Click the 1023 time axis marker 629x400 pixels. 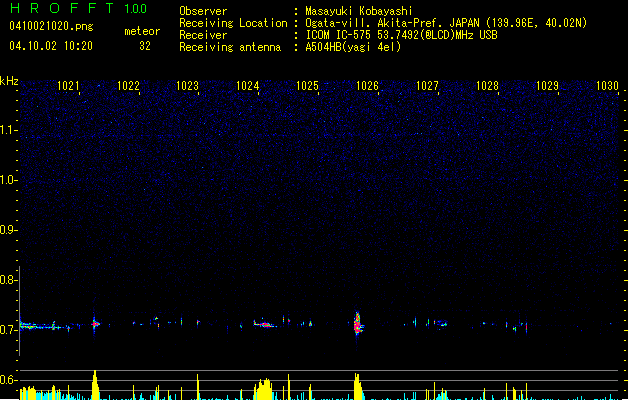coord(187,85)
